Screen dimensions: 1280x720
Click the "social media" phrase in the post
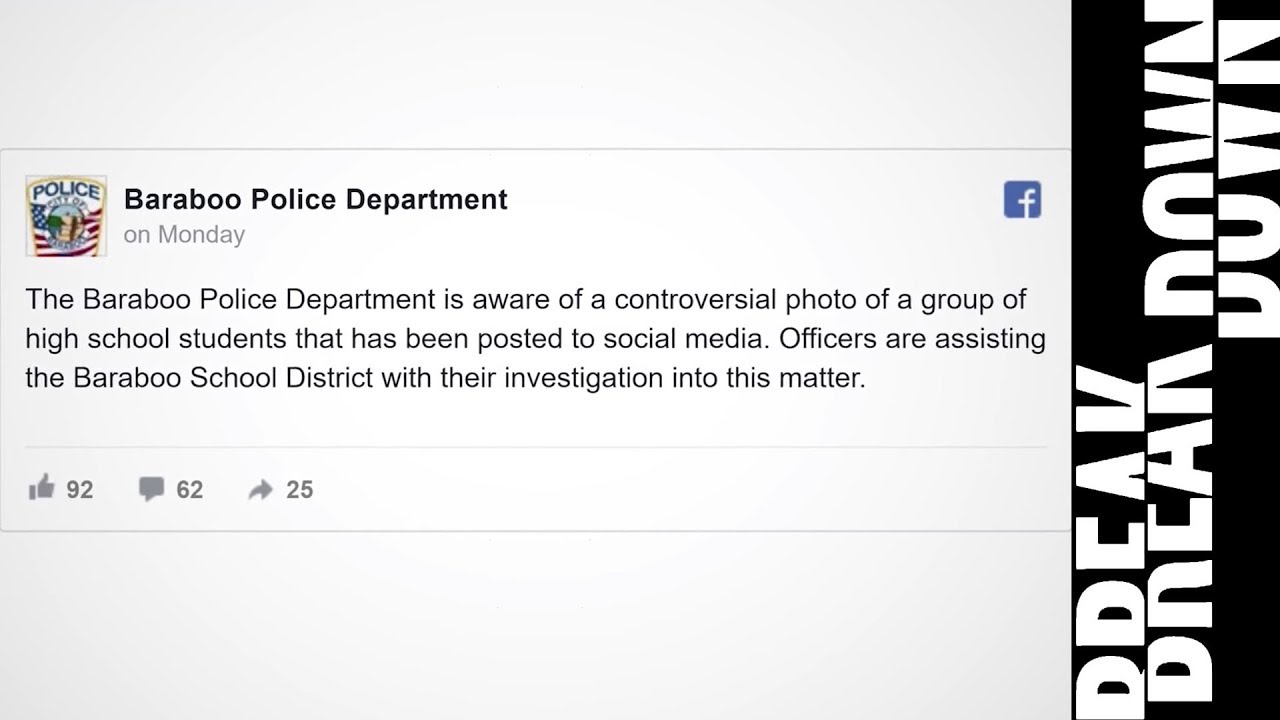point(686,339)
